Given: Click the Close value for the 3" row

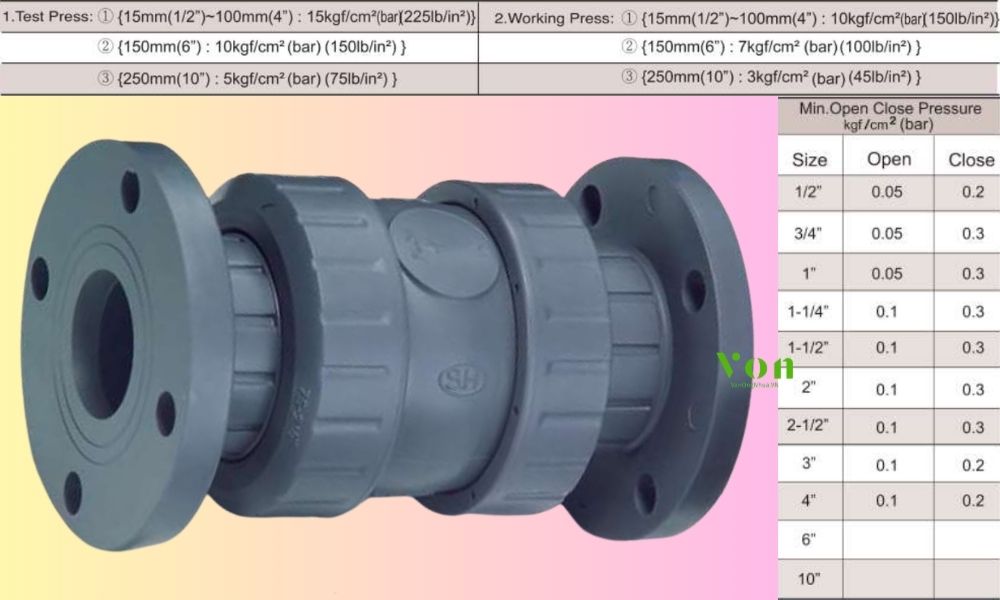Looking at the screenshot, I should [972, 465].
